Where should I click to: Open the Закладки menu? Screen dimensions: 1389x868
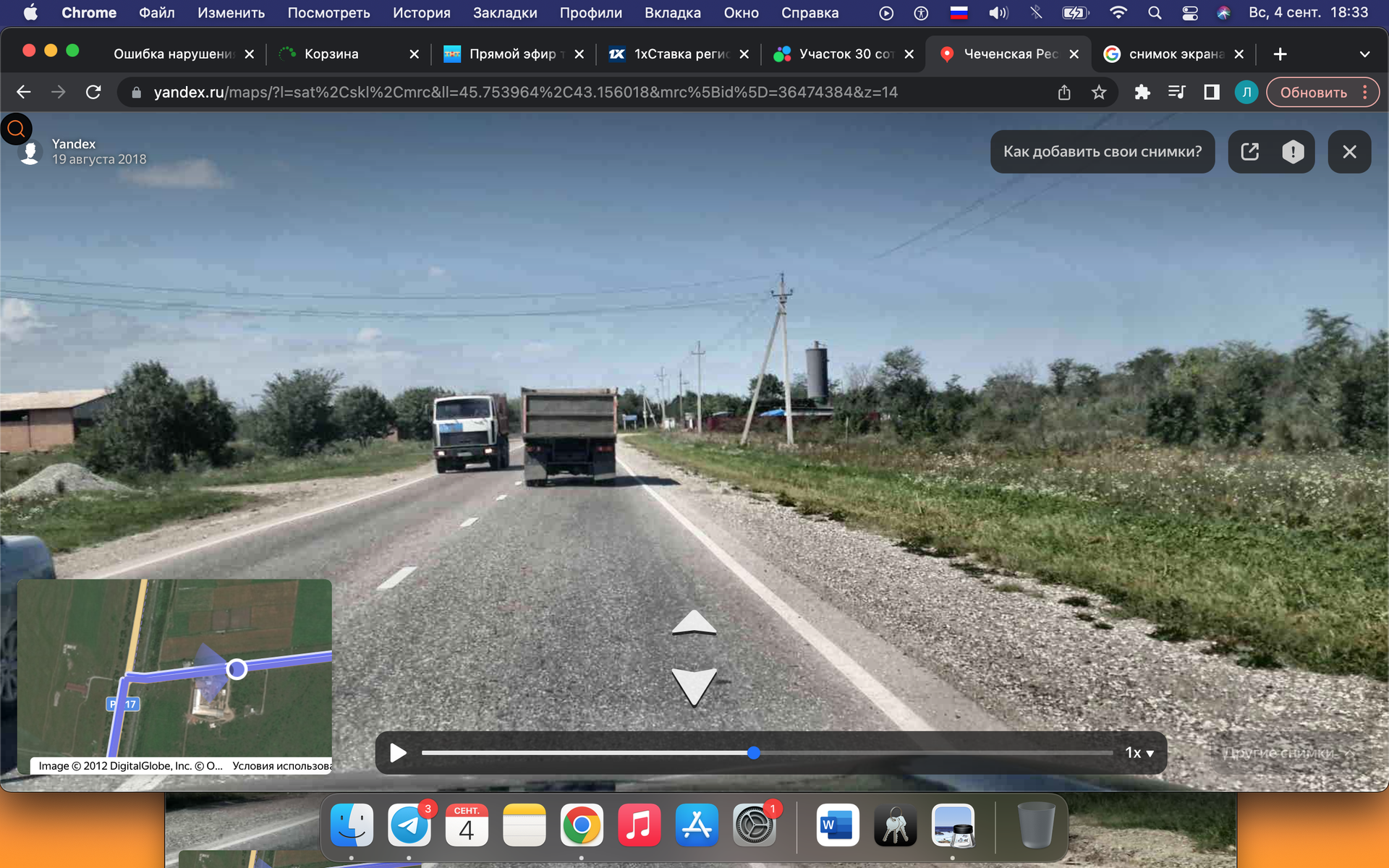tap(504, 13)
